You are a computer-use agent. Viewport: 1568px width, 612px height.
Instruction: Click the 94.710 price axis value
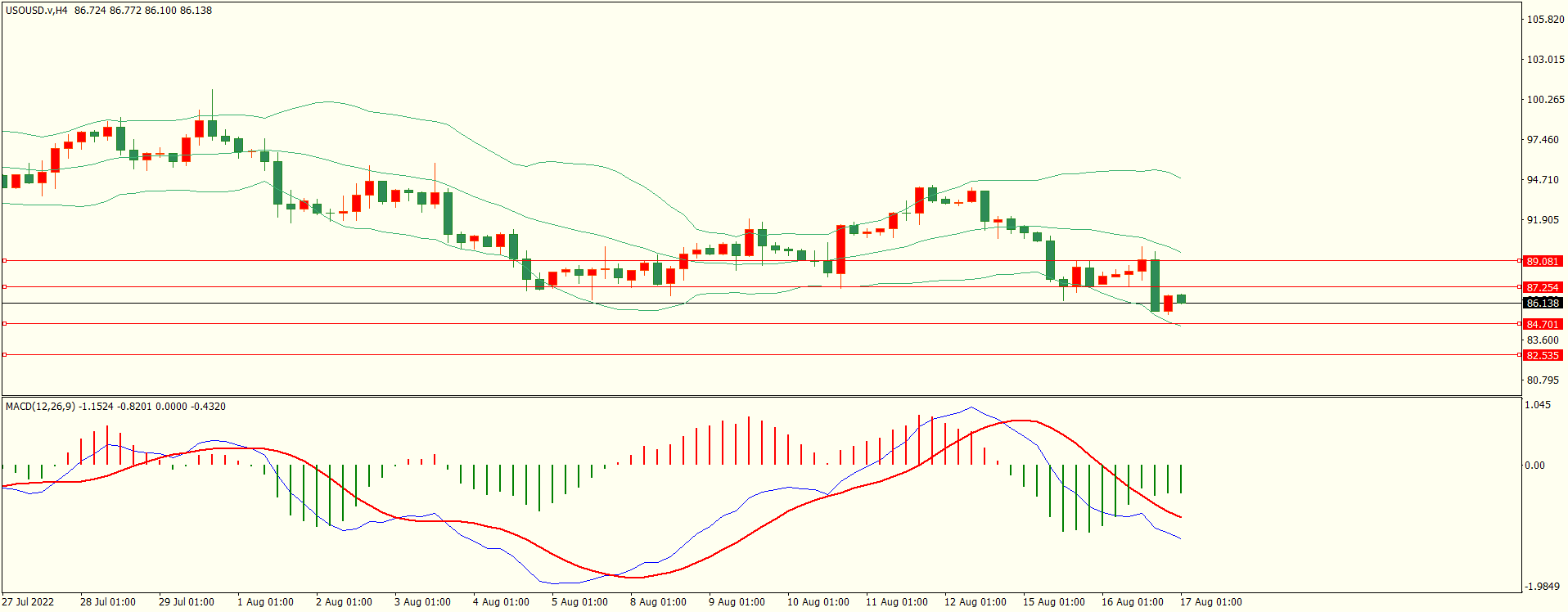click(x=1543, y=180)
